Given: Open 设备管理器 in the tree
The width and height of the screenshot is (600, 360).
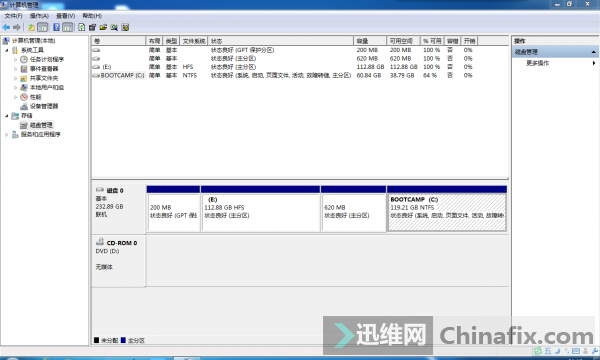Looking at the screenshot, I should [44, 106].
